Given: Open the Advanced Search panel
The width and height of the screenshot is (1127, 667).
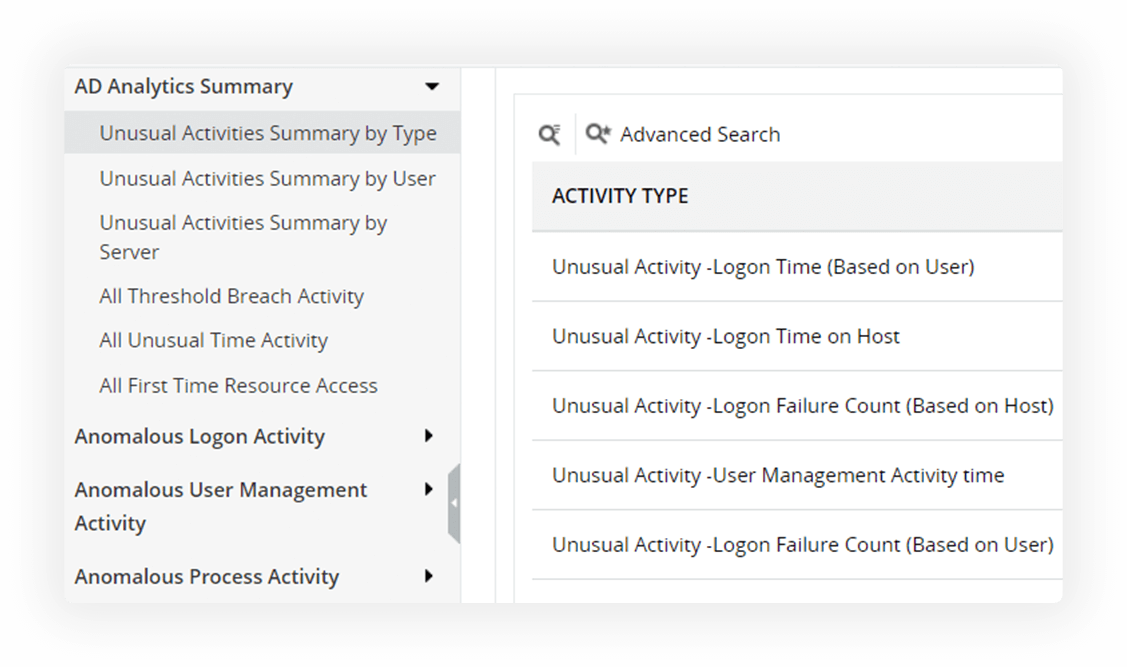Looking at the screenshot, I should coord(700,134).
